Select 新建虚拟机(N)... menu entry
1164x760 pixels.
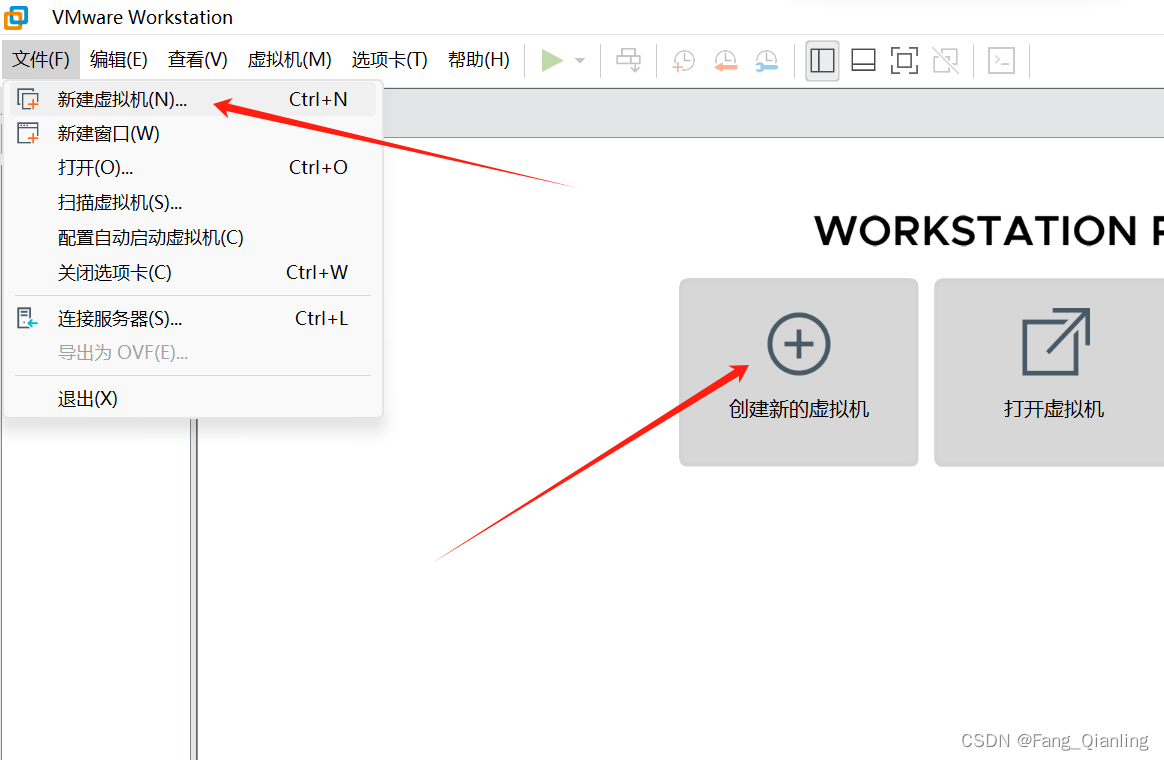(193, 99)
